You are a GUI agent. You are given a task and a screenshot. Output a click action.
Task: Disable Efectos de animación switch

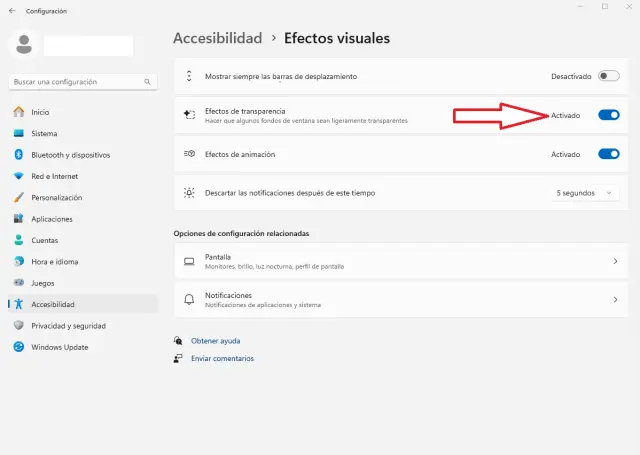point(608,154)
